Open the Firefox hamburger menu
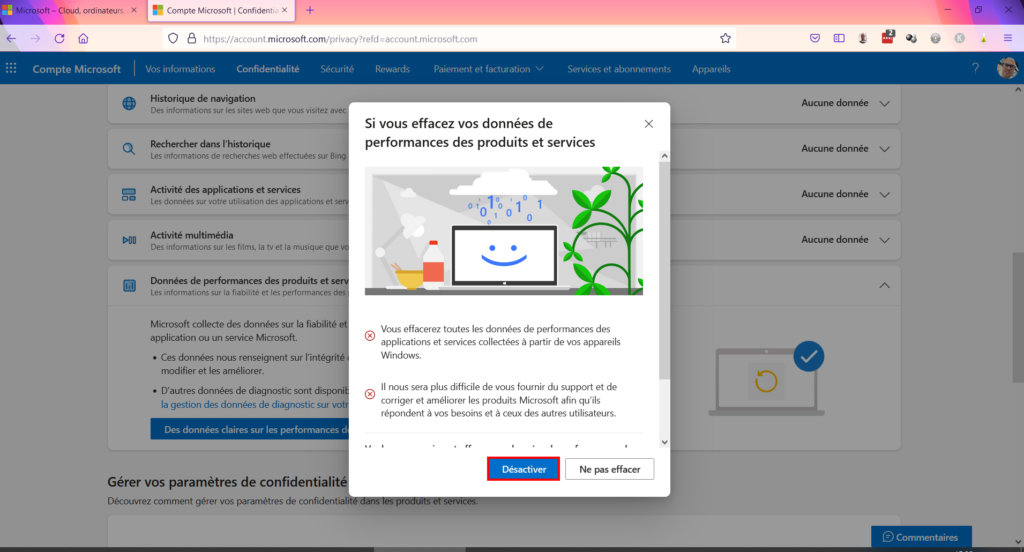The width and height of the screenshot is (1024, 552). pos(1008,39)
